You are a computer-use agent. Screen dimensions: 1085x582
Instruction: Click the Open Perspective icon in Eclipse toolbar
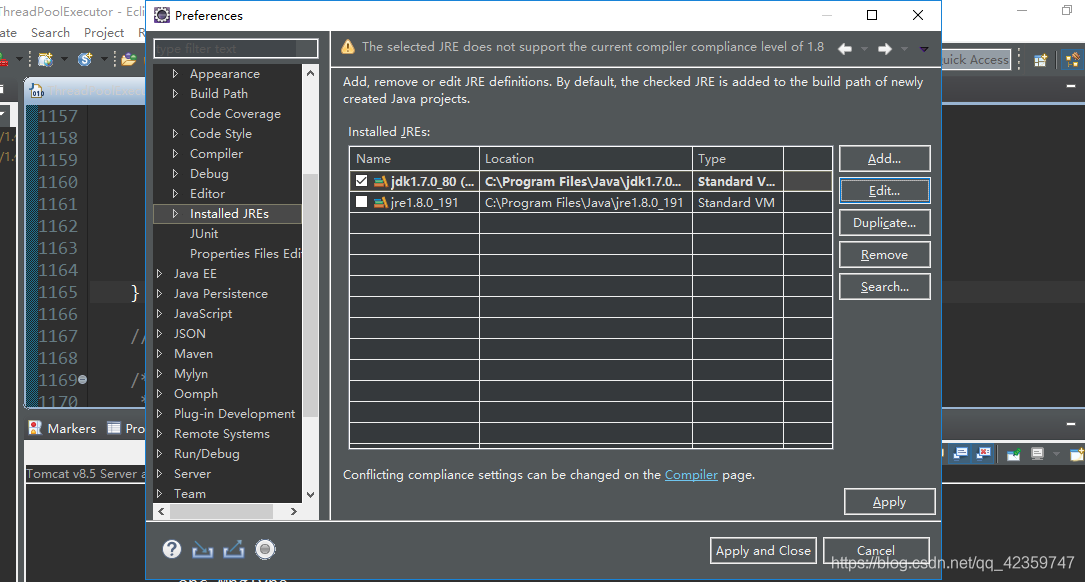point(1040,60)
